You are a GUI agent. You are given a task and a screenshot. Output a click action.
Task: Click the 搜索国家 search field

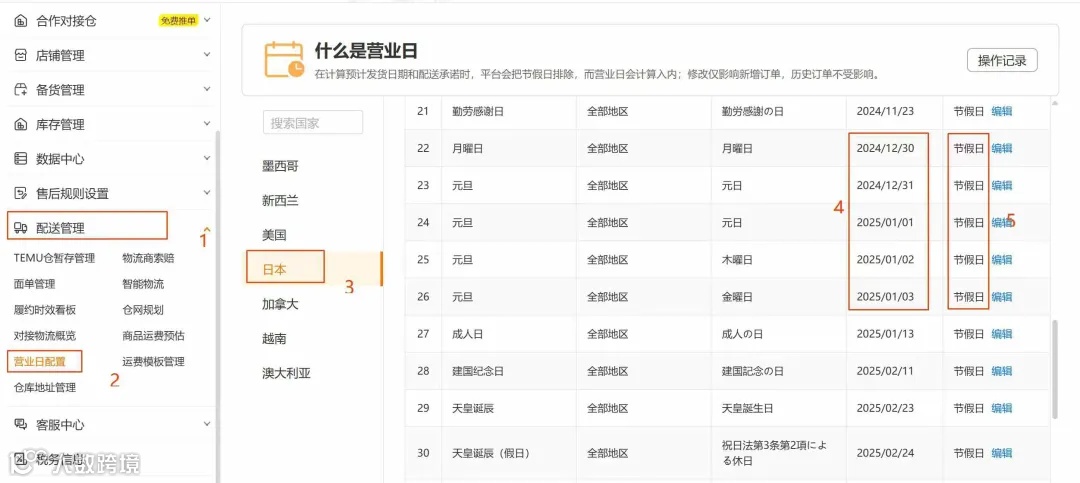point(313,123)
